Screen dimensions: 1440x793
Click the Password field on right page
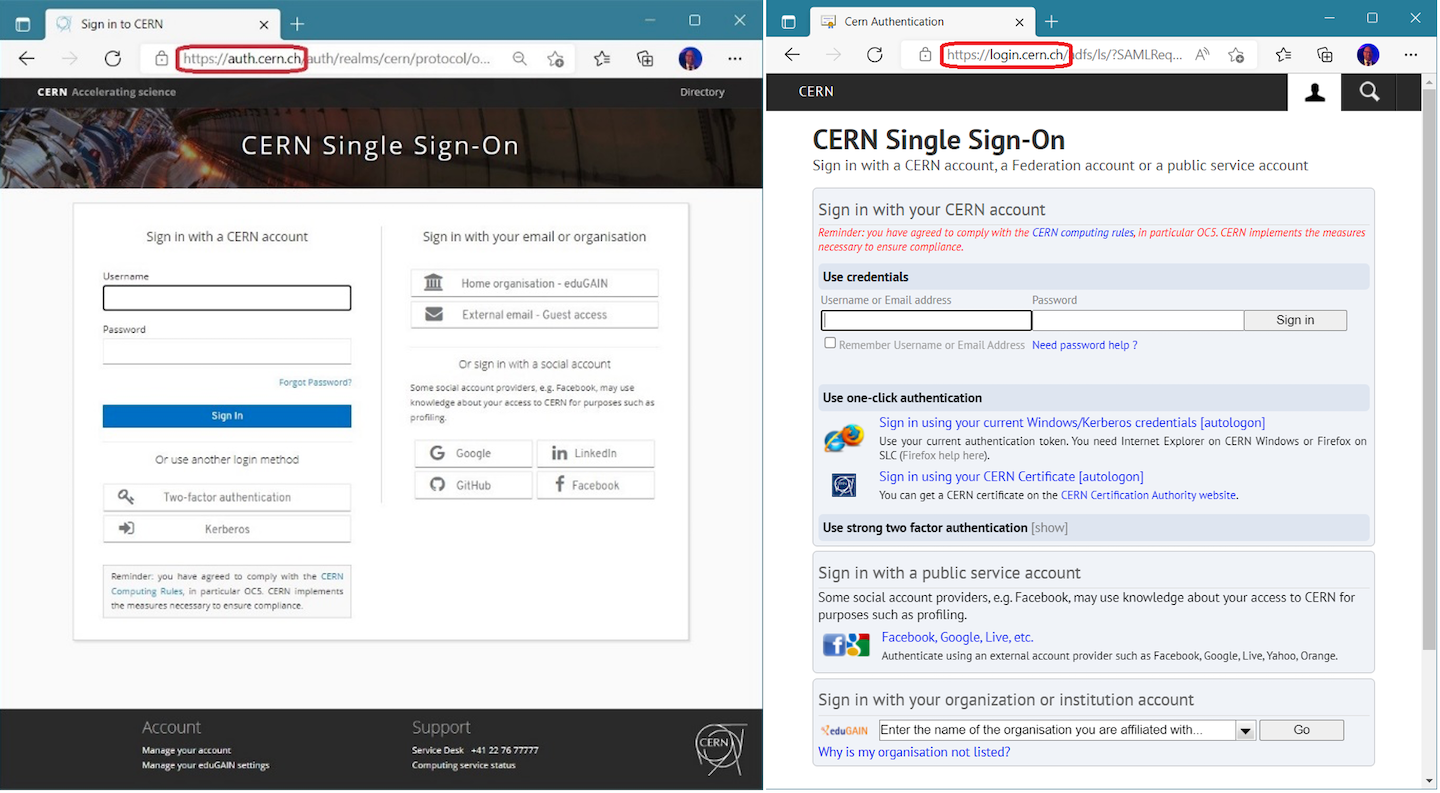click(x=1138, y=320)
